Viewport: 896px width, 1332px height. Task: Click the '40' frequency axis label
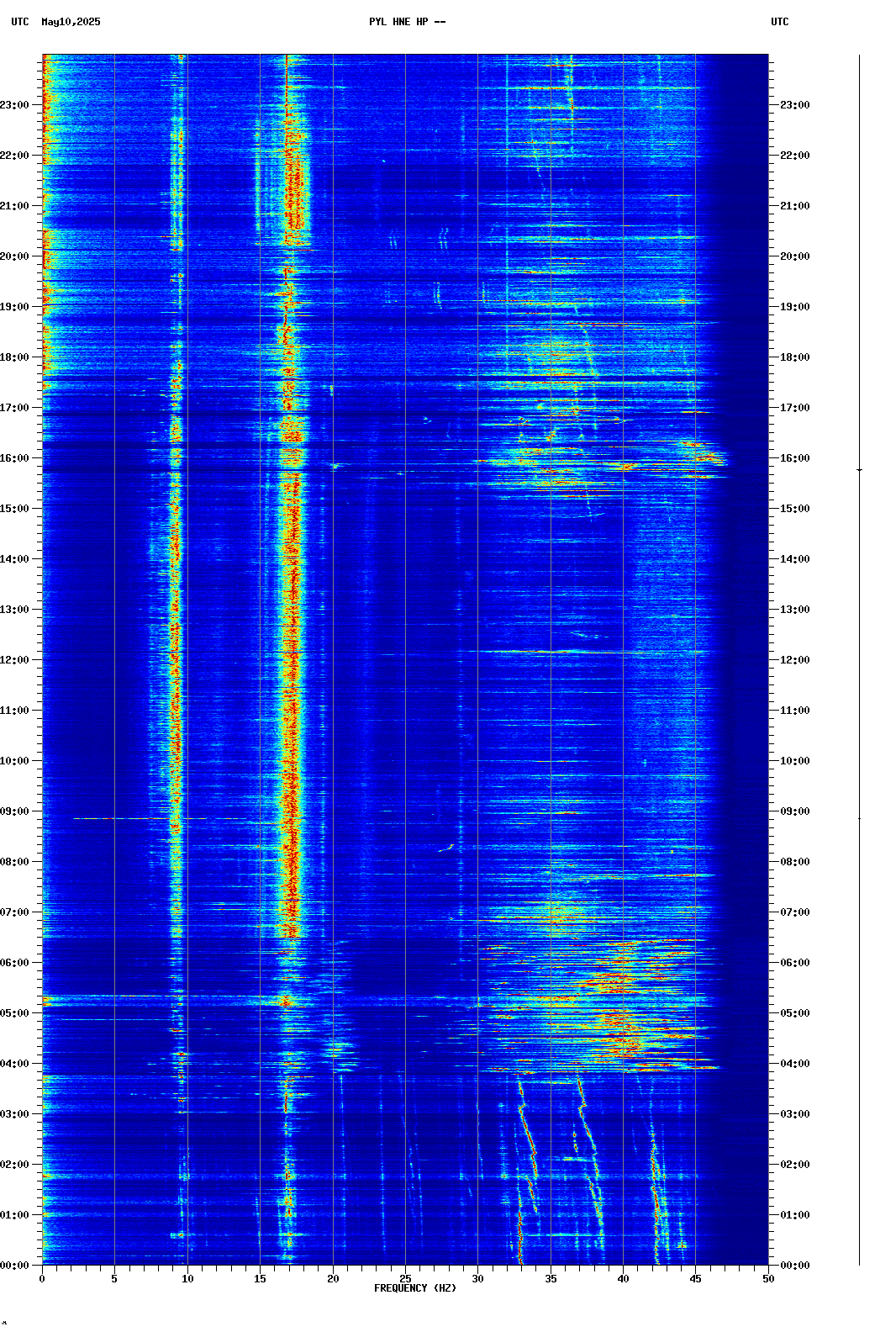[x=623, y=1279]
